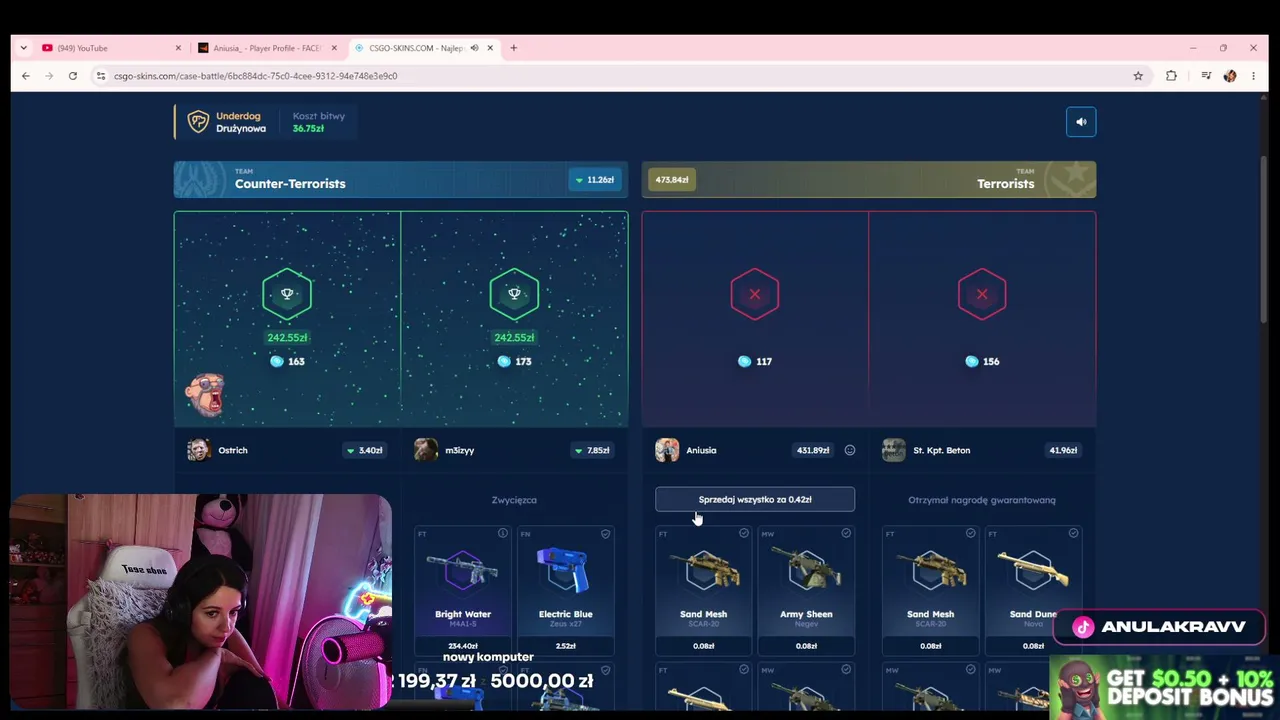Open the media controls toolbar icon
1280x720 pixels.
[1206, 76]
